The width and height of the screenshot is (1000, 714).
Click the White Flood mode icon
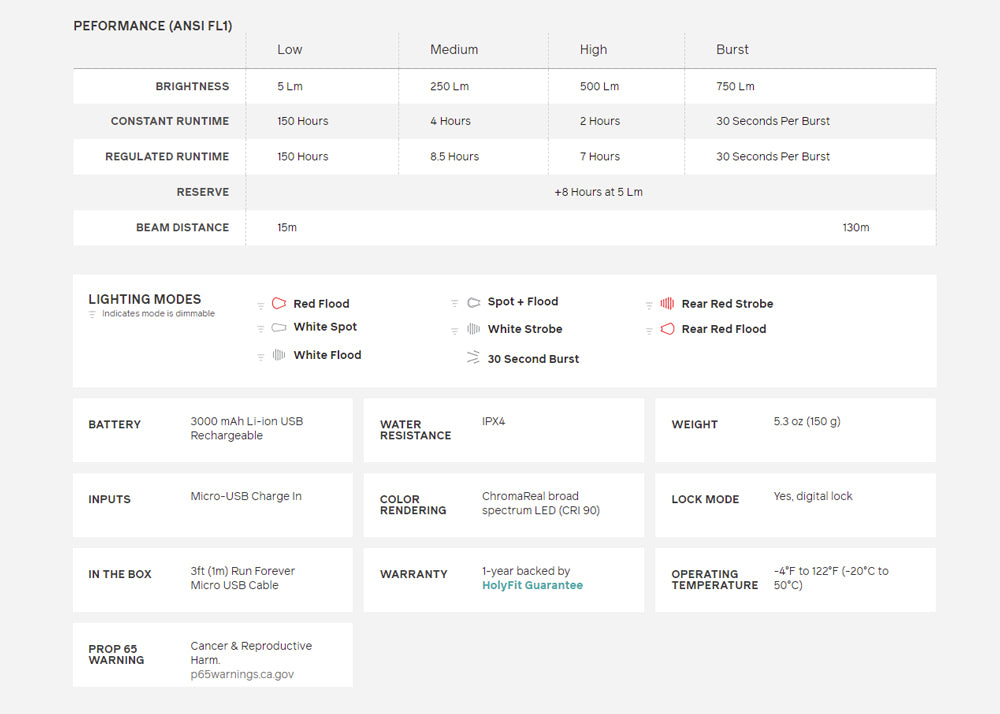pos(279,355)
